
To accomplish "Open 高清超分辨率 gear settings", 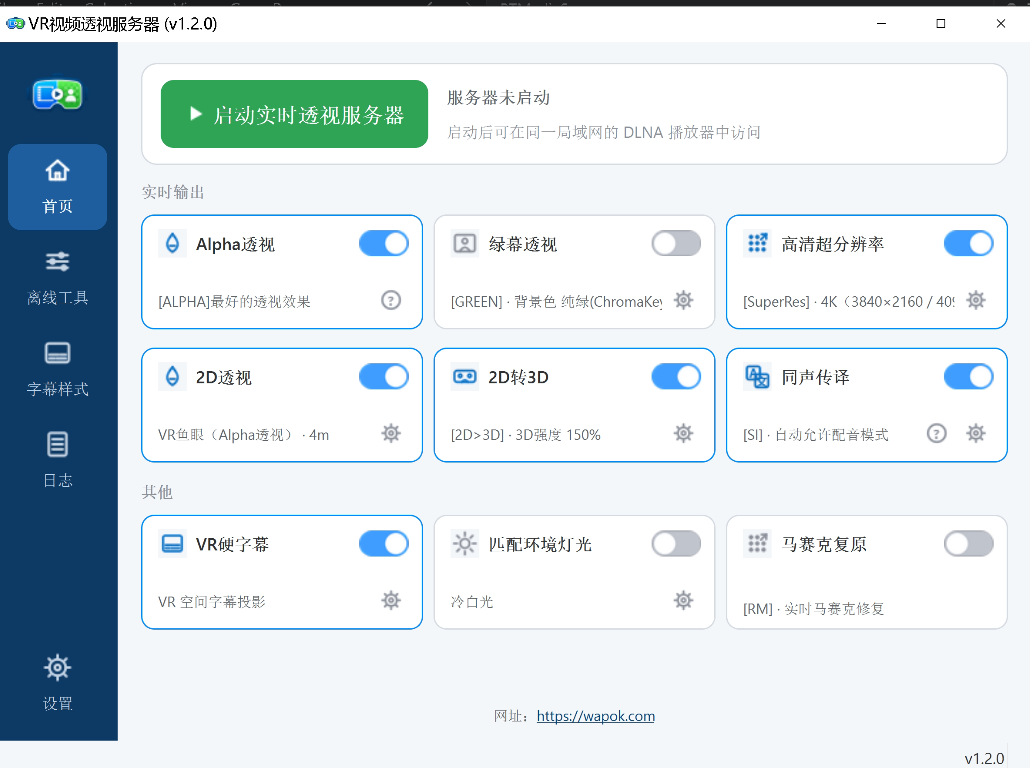I will tap(975, 301).
